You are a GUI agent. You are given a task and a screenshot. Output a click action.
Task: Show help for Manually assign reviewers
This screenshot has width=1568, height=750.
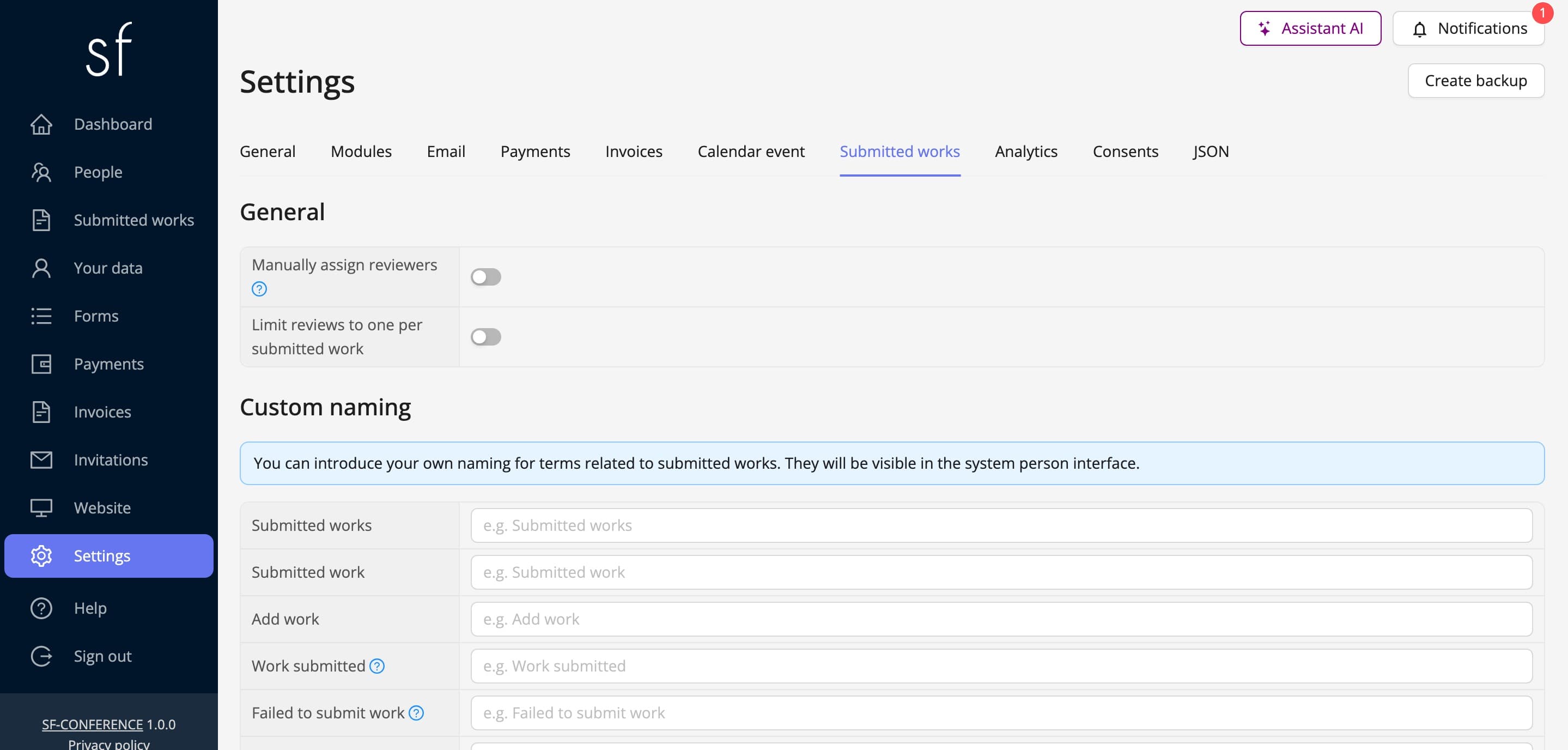[259, 289]
